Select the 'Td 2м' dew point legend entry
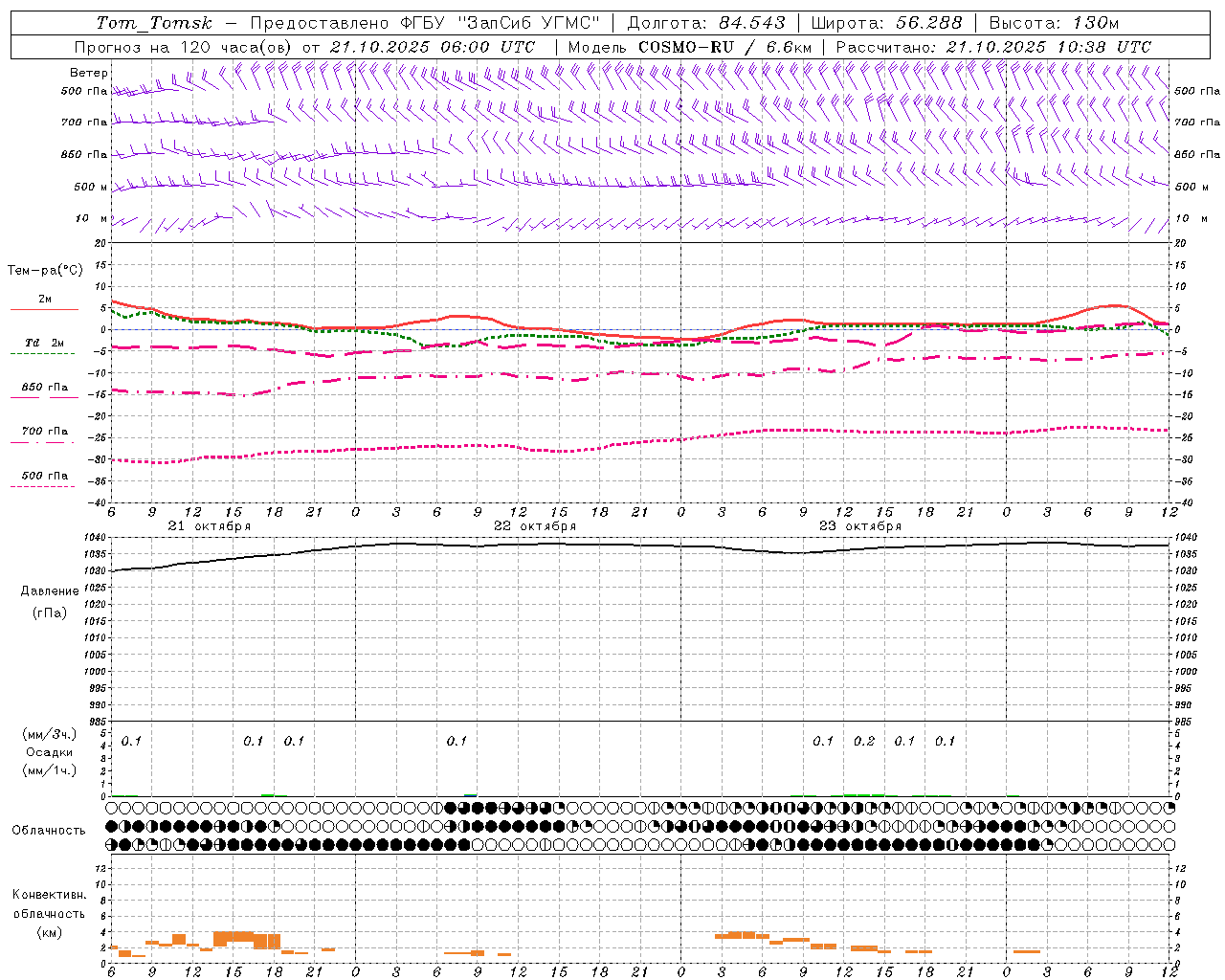The width and height of the screenshot is (1225, 980). tap(44, 347)
